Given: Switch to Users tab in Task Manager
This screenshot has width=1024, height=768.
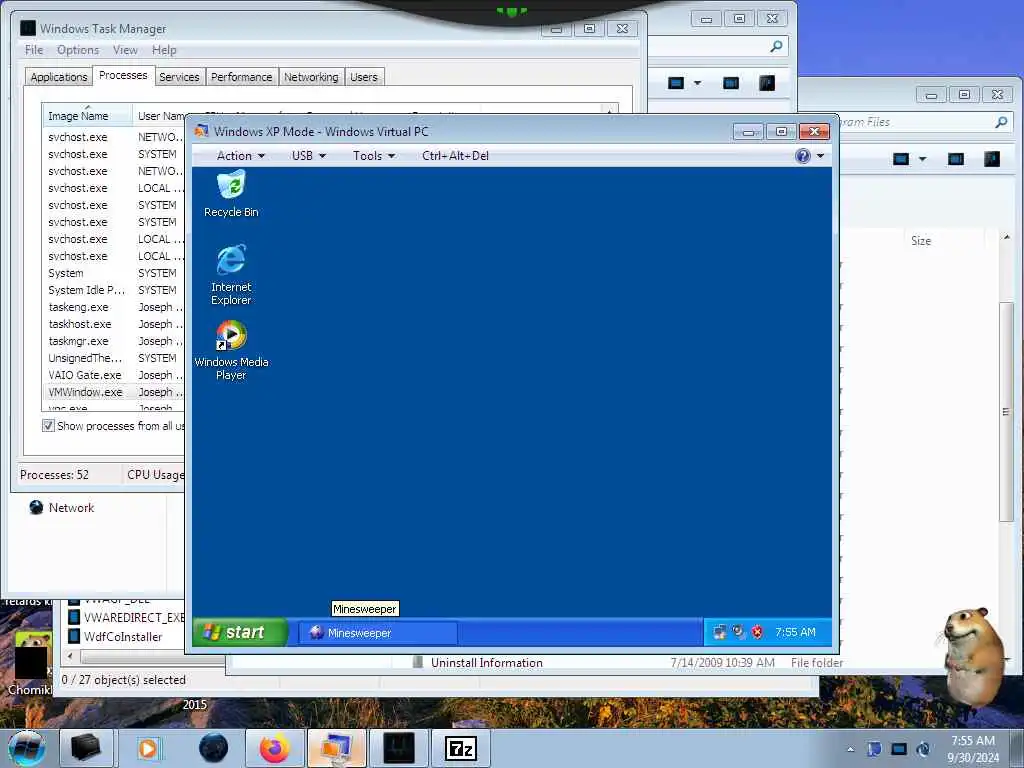Looking at the screenshot, I should 364,77.
